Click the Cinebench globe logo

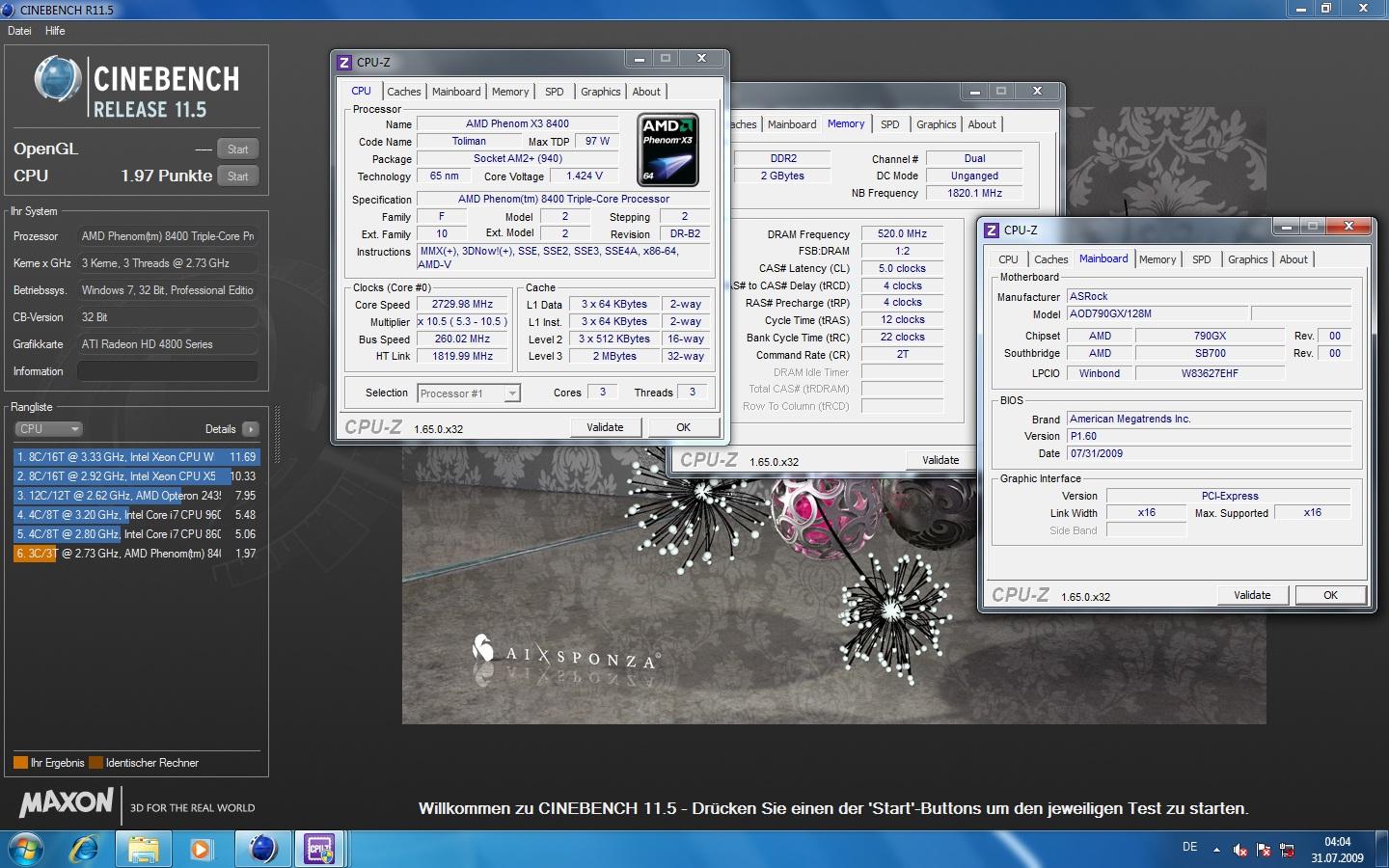coord(57,80)
